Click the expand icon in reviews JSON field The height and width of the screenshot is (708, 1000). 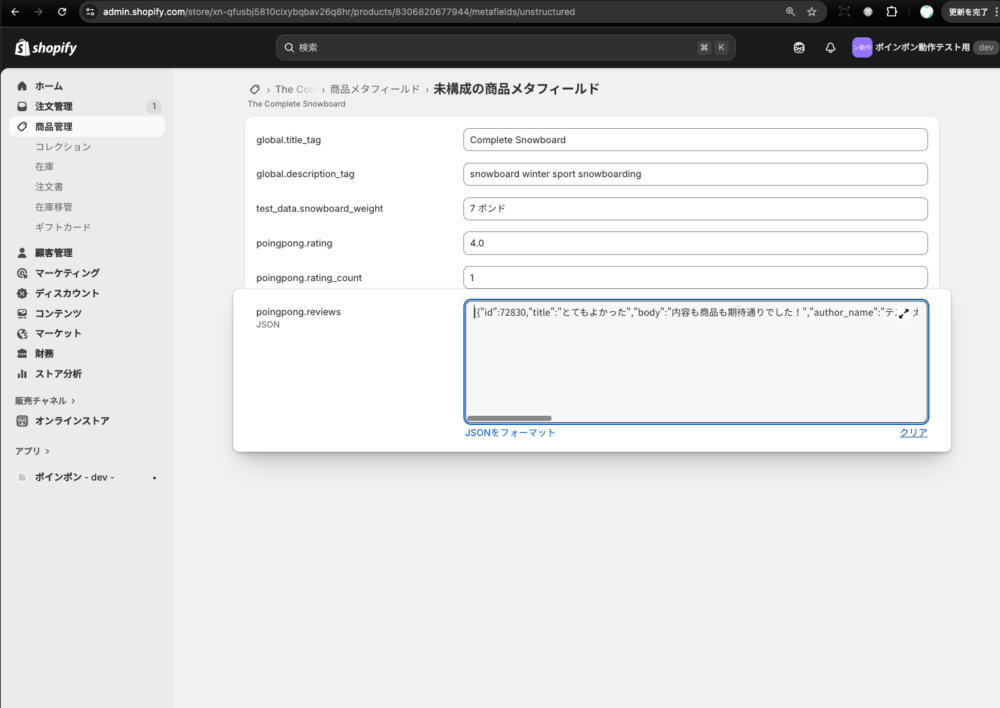coord(904,313)
